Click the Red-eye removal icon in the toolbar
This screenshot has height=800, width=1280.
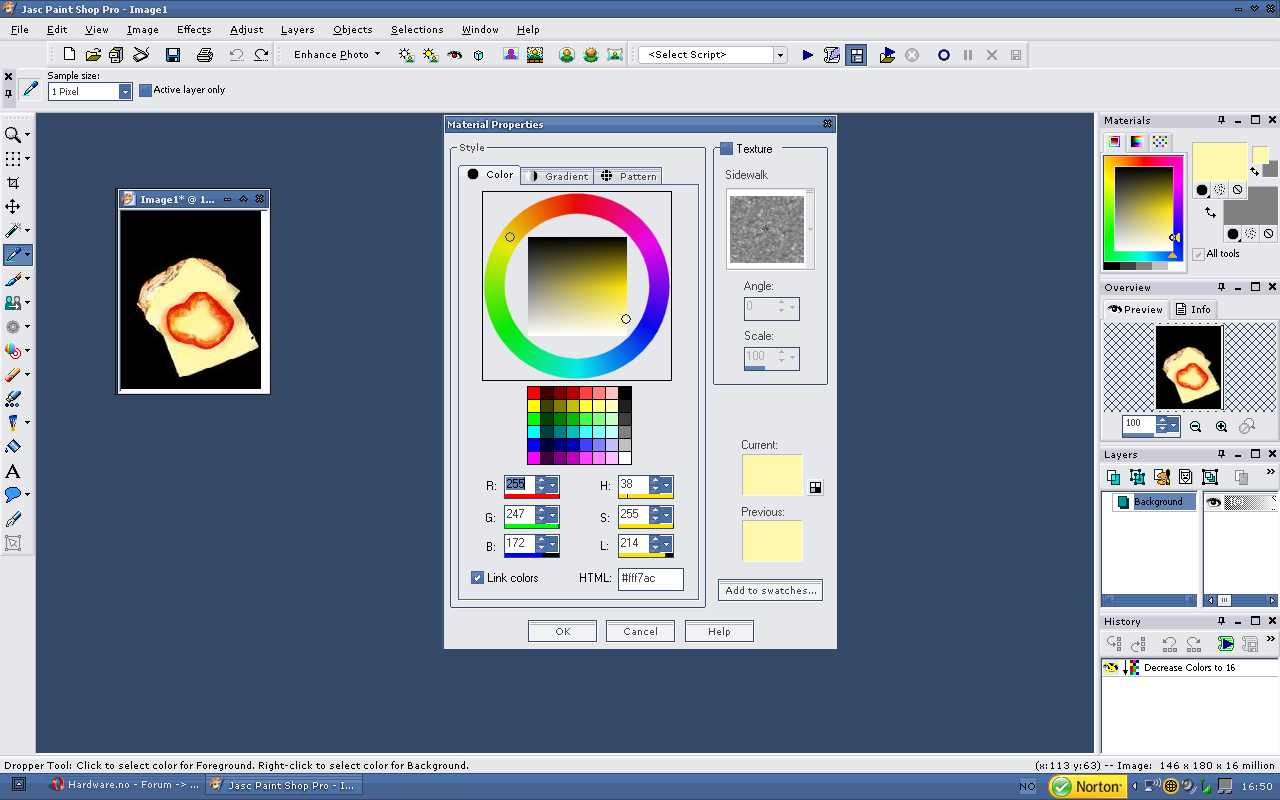point(455,55)
